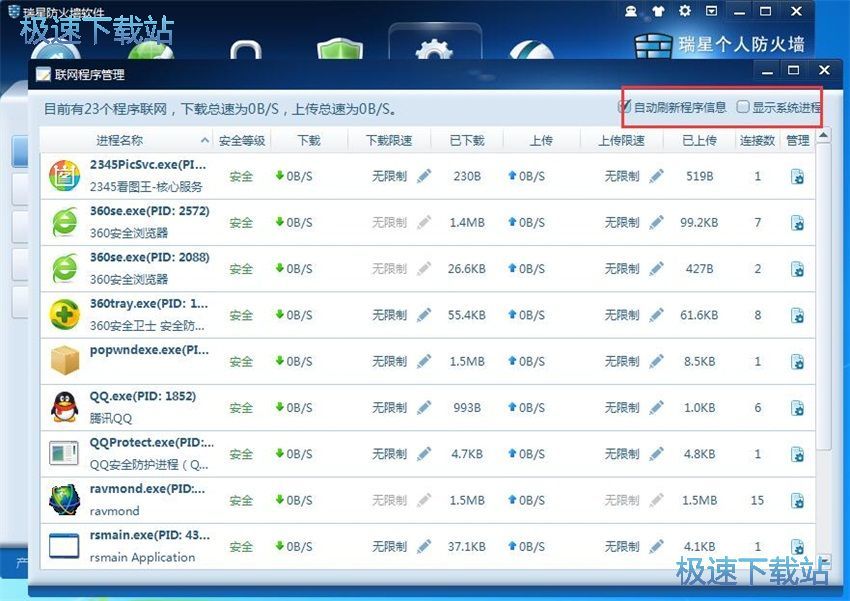Select the 360se.exe(PID: 2572) row name
This screenshot has width=850, height=601.
click(150, 211)
